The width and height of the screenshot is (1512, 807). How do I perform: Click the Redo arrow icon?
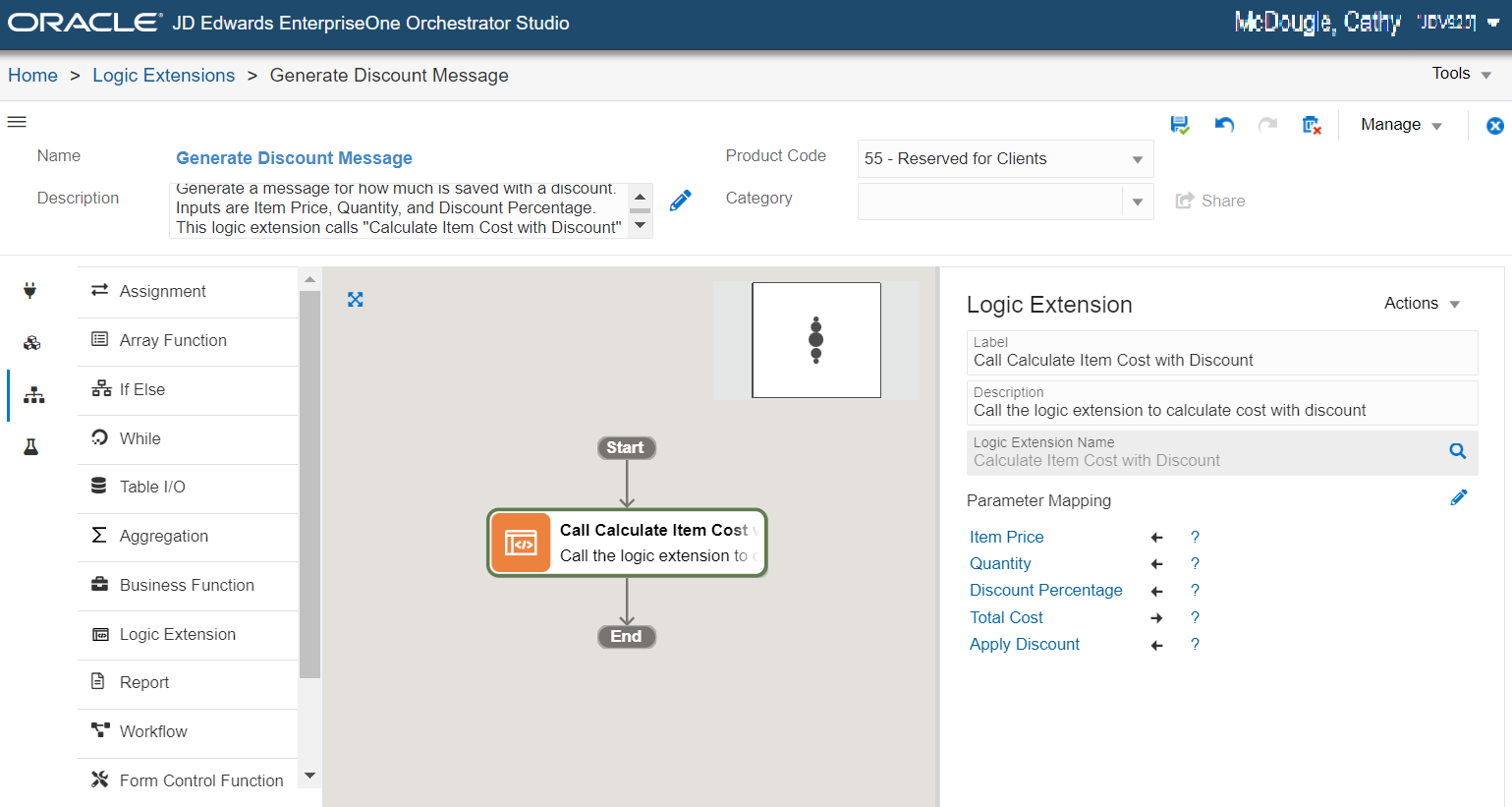[1268, 125]
